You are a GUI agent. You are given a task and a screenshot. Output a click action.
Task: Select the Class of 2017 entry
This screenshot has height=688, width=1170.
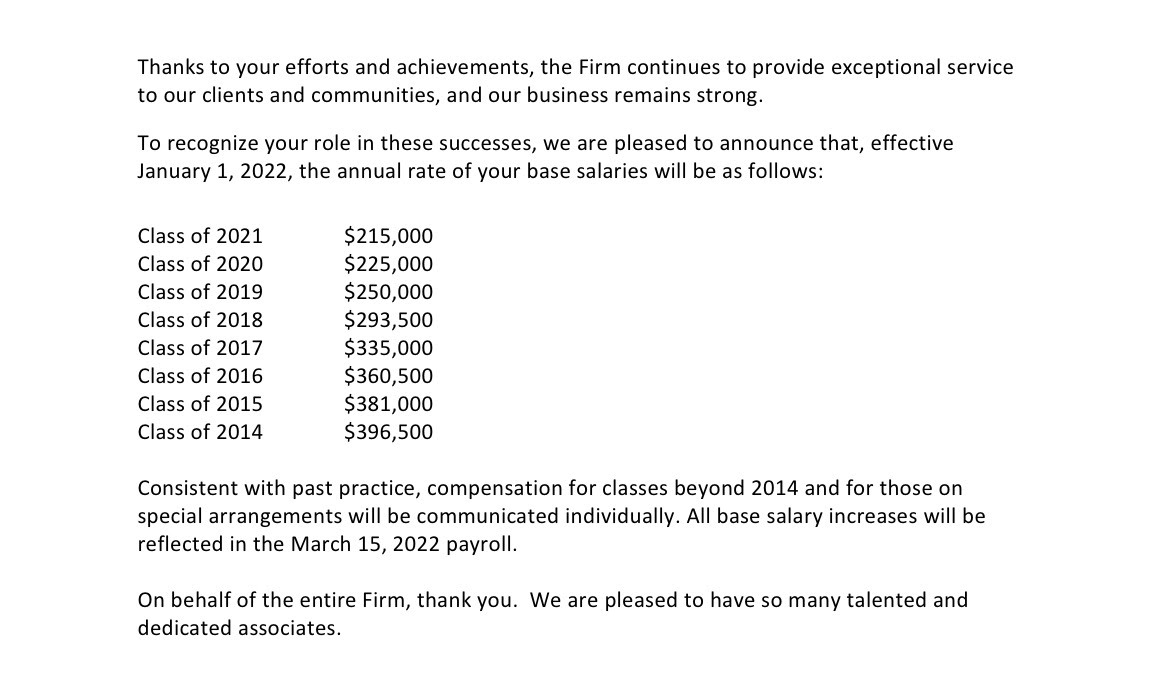pyautogui.click(x=200, y=348)
